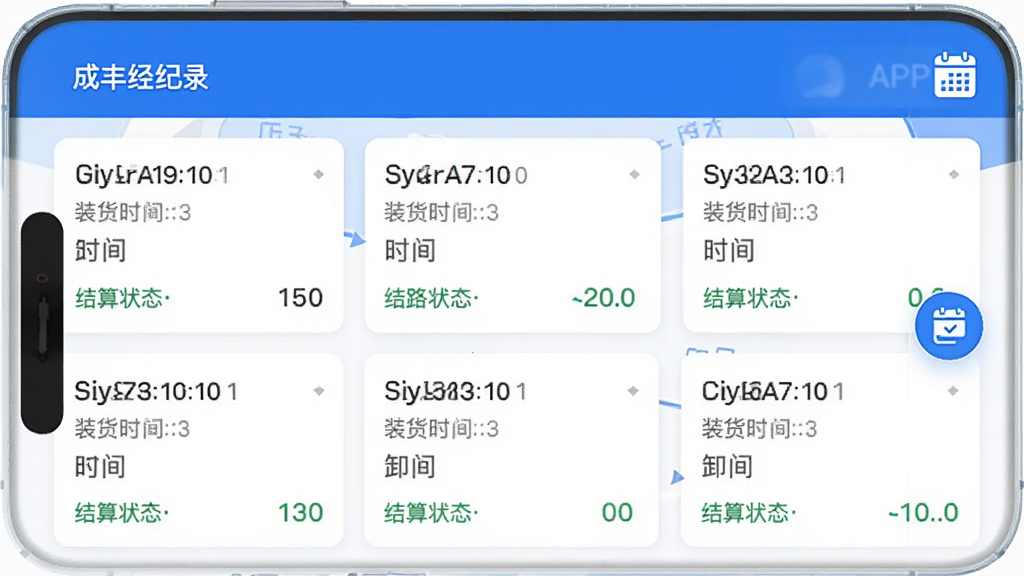Open the Siy.L383:10 record card title
1024x576 pixels.
pyautogui.click(x=455, y=392)
